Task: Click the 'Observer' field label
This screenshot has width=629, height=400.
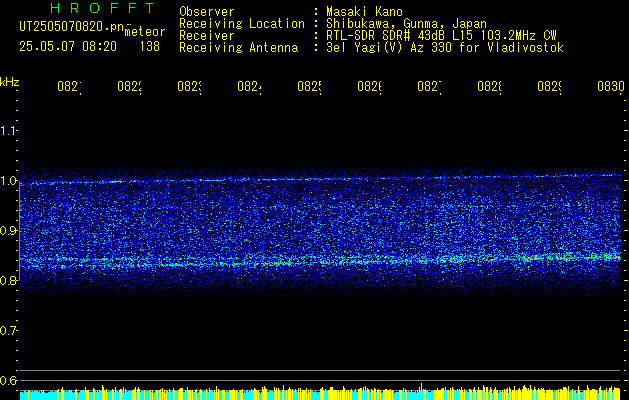Action: click(207, 12)
